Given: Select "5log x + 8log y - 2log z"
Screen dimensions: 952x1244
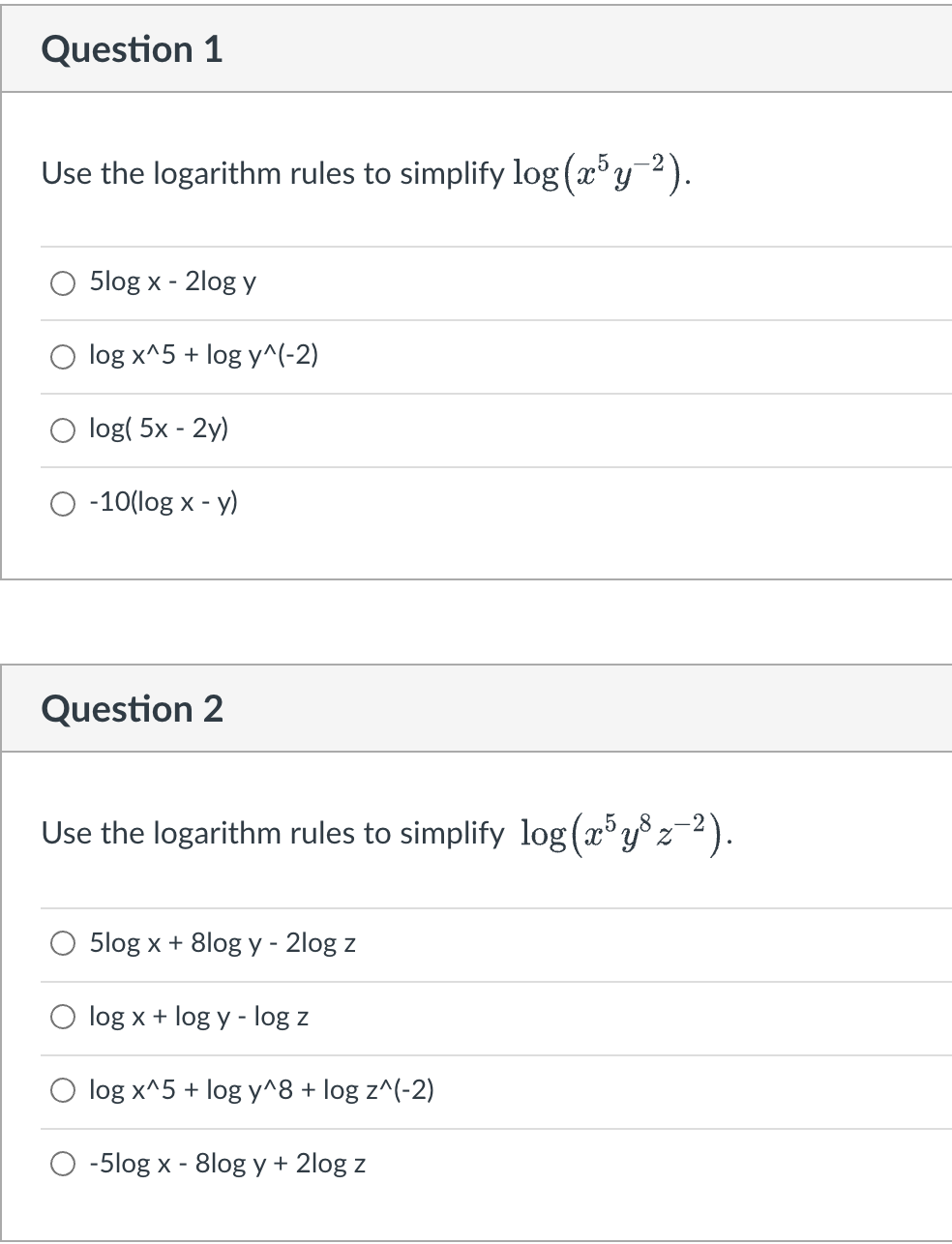Looking at the screenshot, I should coord(223,944).
